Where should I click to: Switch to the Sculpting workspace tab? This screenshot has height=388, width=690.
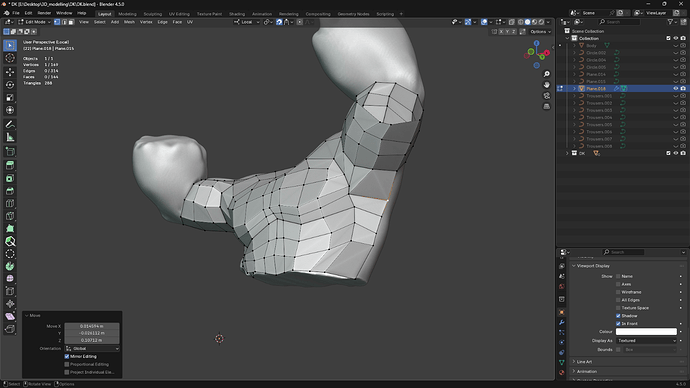click(x=153, y=14)
